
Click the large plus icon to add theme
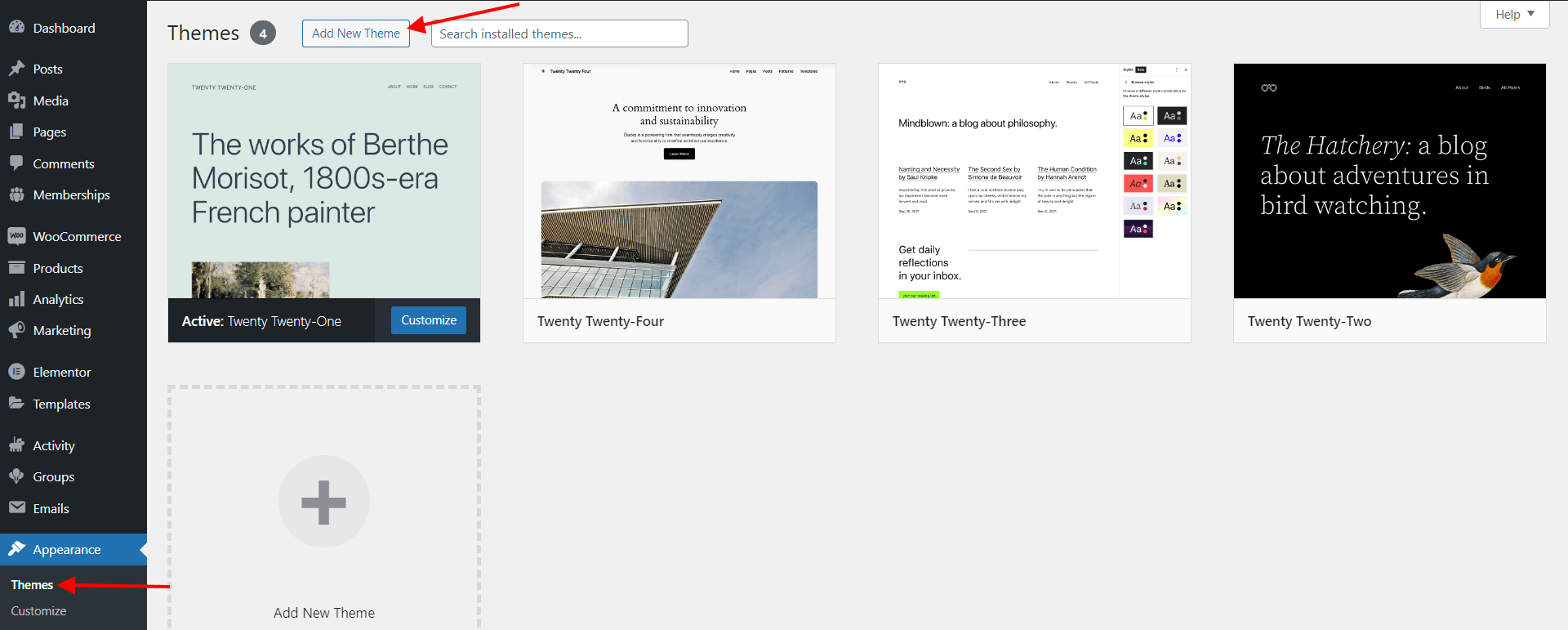(x=324, y=502)
